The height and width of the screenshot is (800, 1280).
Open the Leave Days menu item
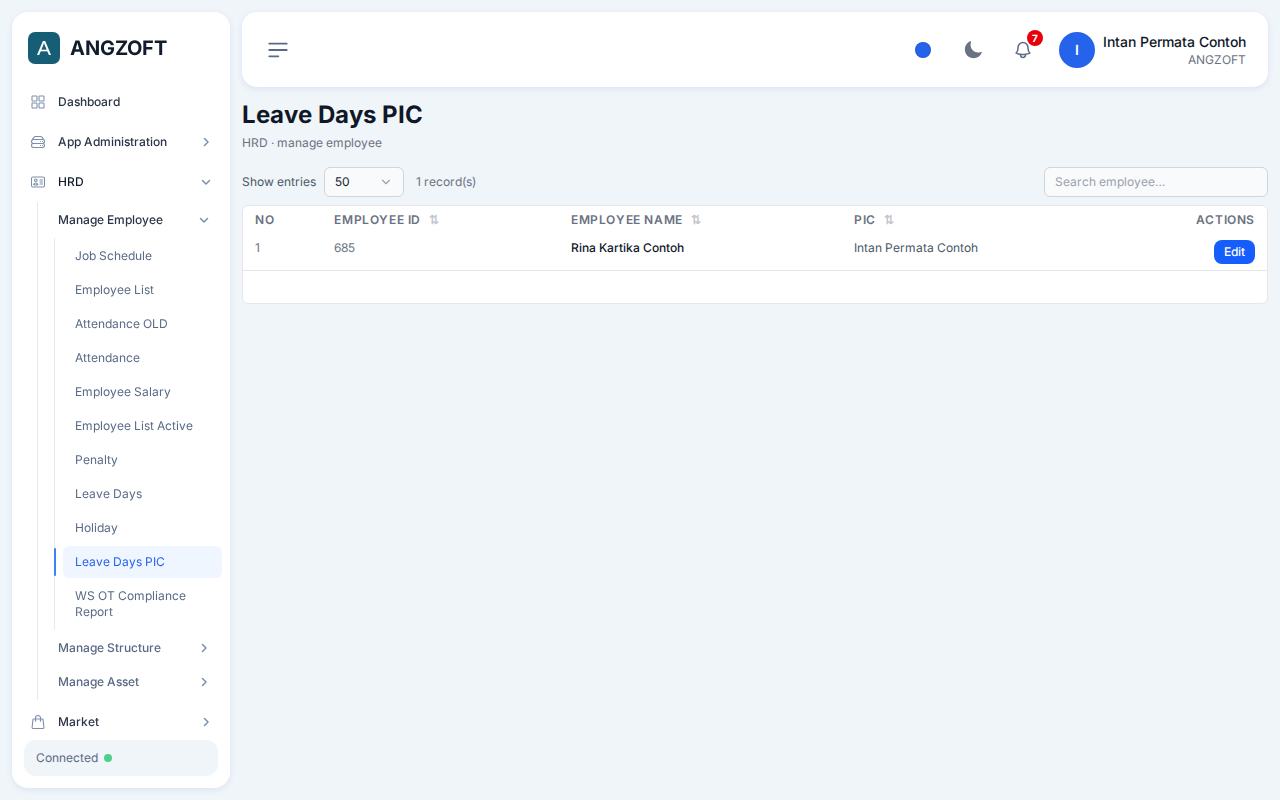click(142, 494)
